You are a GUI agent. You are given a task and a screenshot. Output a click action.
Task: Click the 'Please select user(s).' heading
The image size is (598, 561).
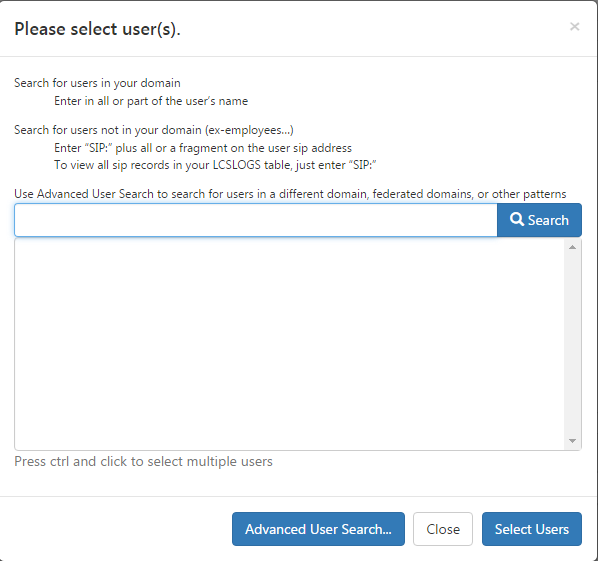coord(97,29)
